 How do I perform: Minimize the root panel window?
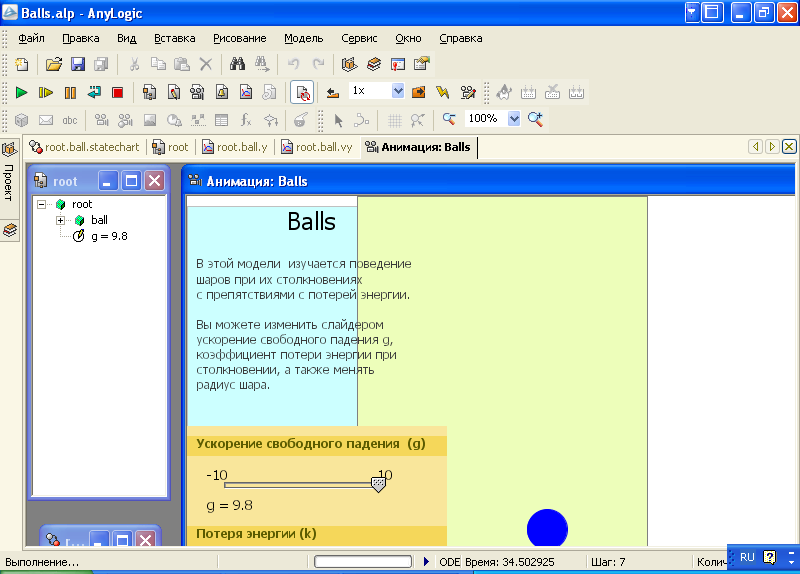click(x=108, y=181)
